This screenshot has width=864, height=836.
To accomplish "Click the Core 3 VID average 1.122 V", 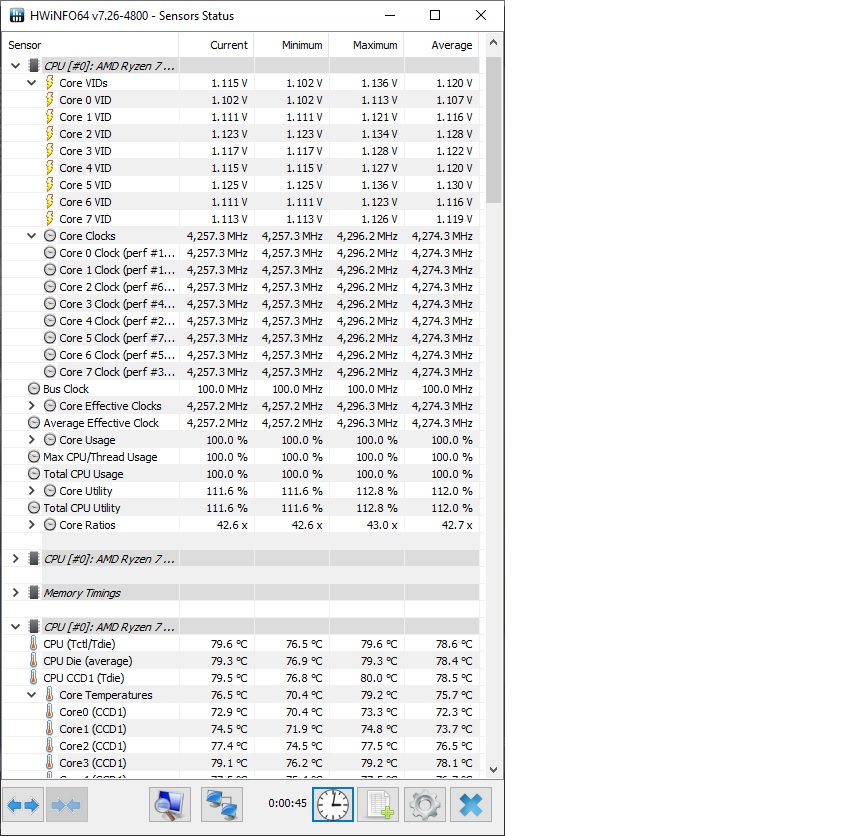I will (x=454, y=151).
